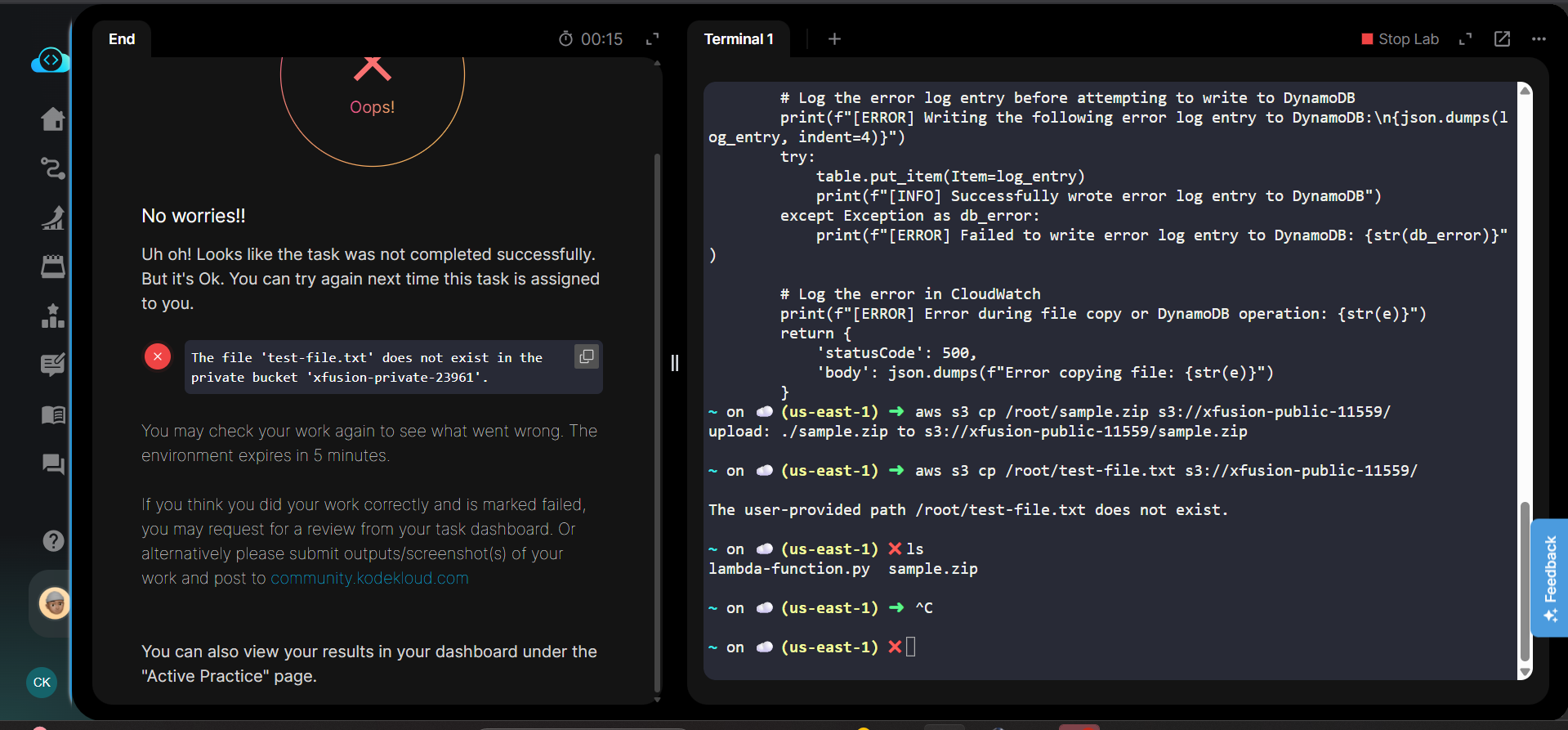1568x730 pixels.
Task: Open the community.kodekloud.com link
Action: click(x=369, y=578)
